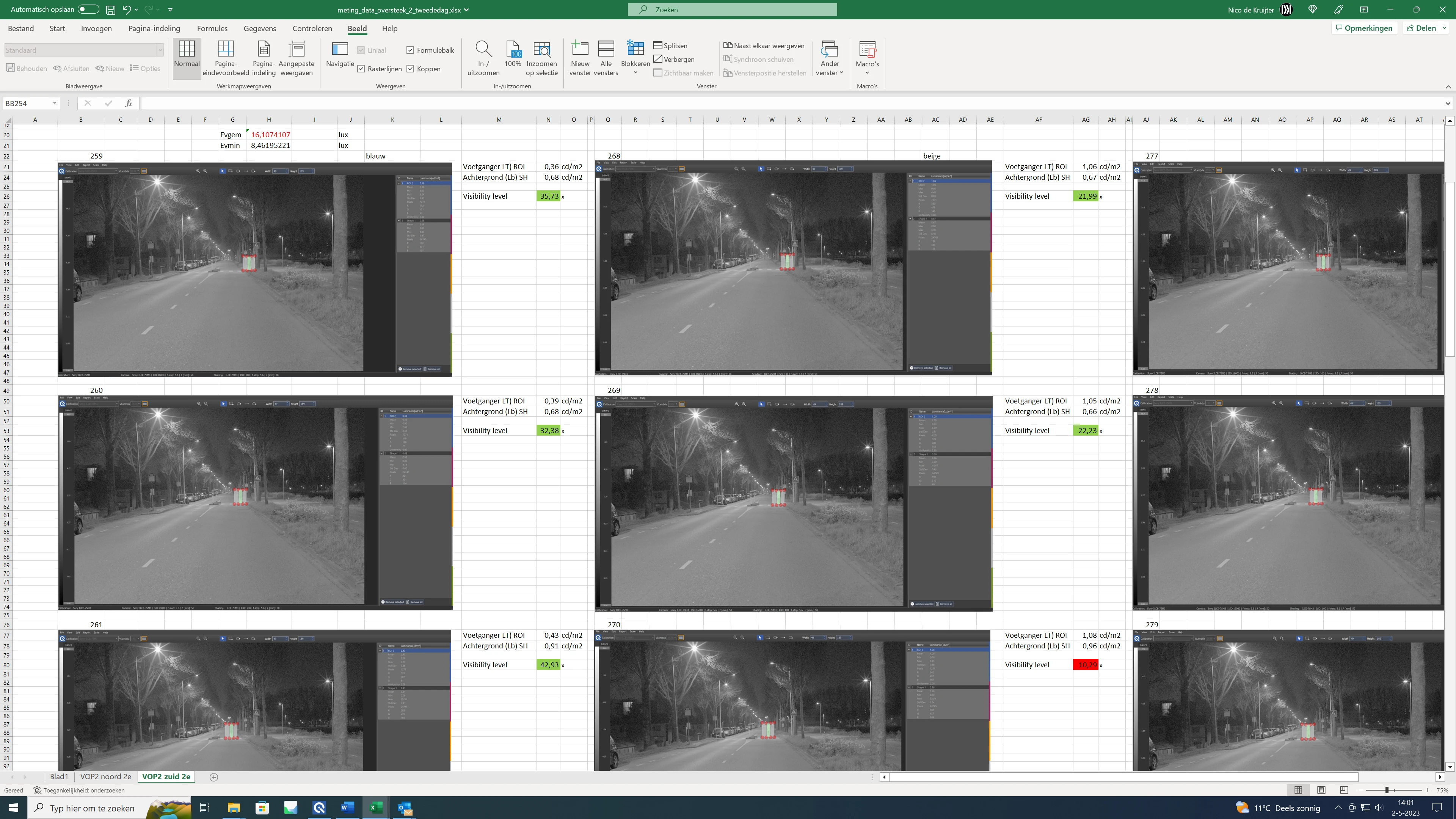Click the Splitsen window button
The width and height of the screenshot is (1456, 819).
tap(670, 46)
